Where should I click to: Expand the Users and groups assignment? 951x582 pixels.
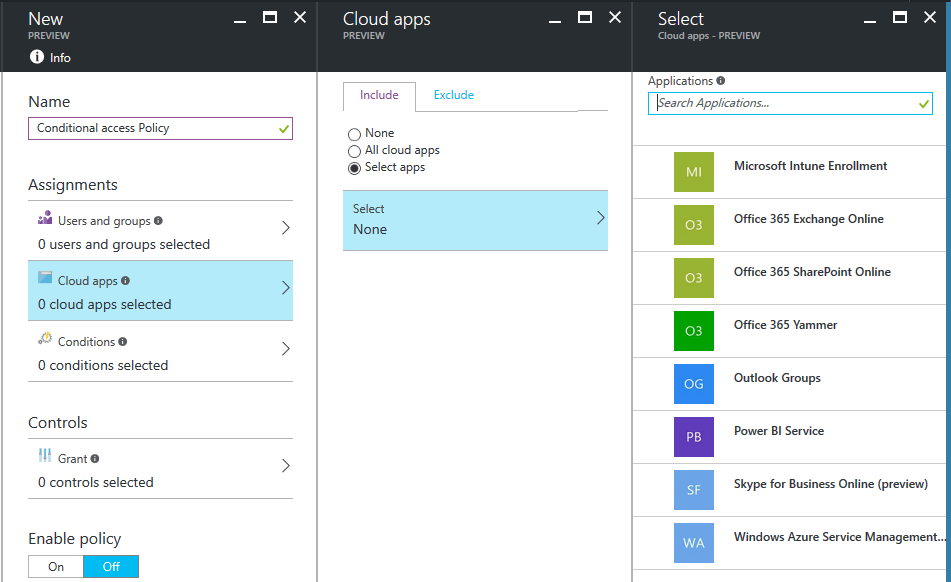[x=160, y=230]
